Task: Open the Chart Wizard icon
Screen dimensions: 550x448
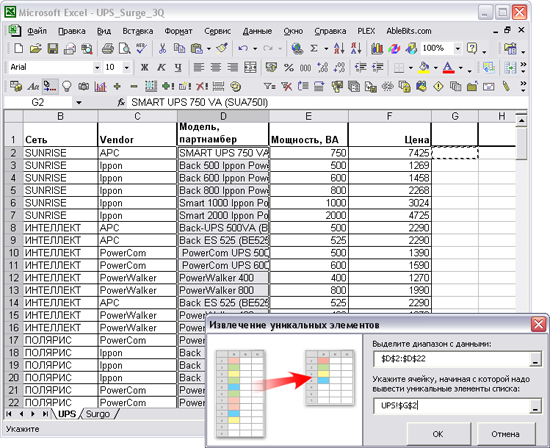Action: [377, 48]
